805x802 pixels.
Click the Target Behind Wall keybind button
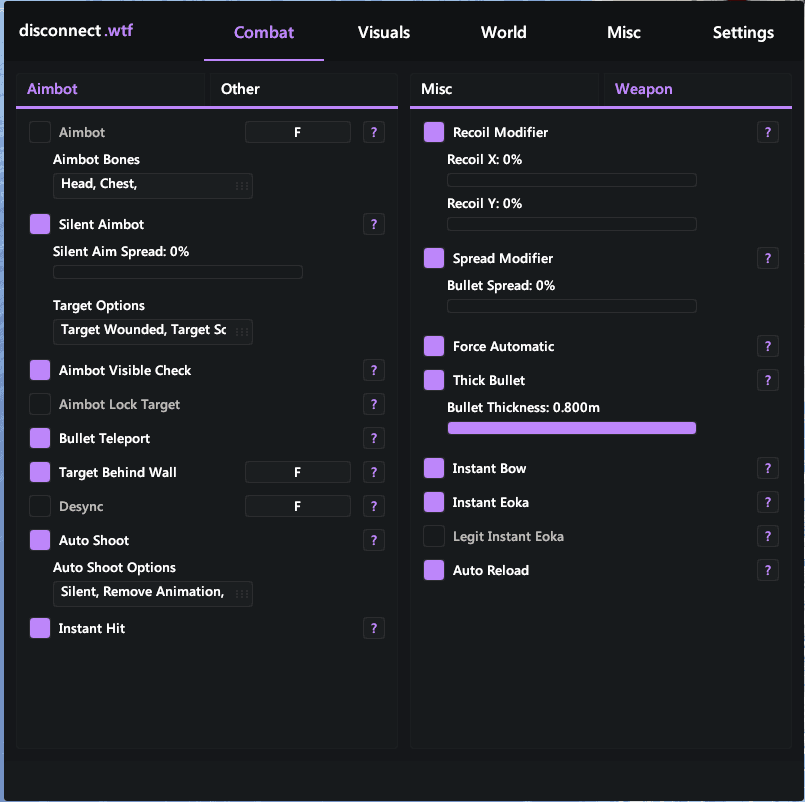[x=298, y=472]
